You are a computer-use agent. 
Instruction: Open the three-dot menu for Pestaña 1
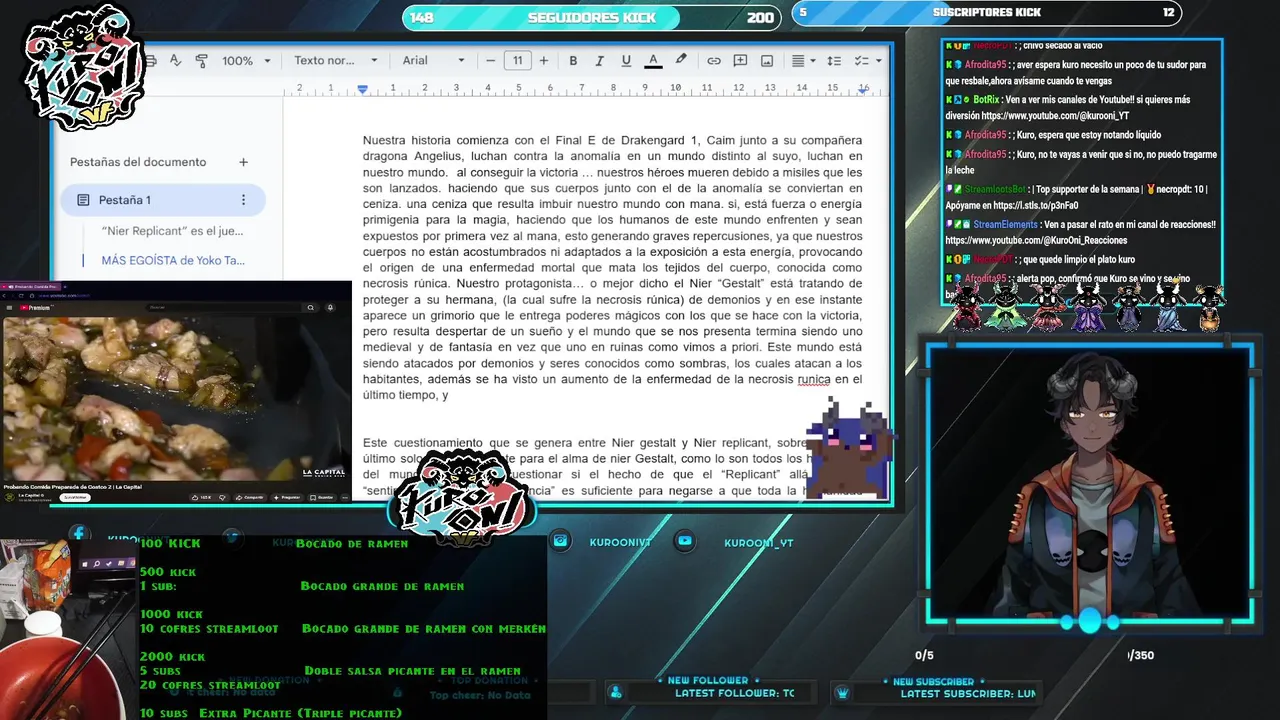click(243, 200)
